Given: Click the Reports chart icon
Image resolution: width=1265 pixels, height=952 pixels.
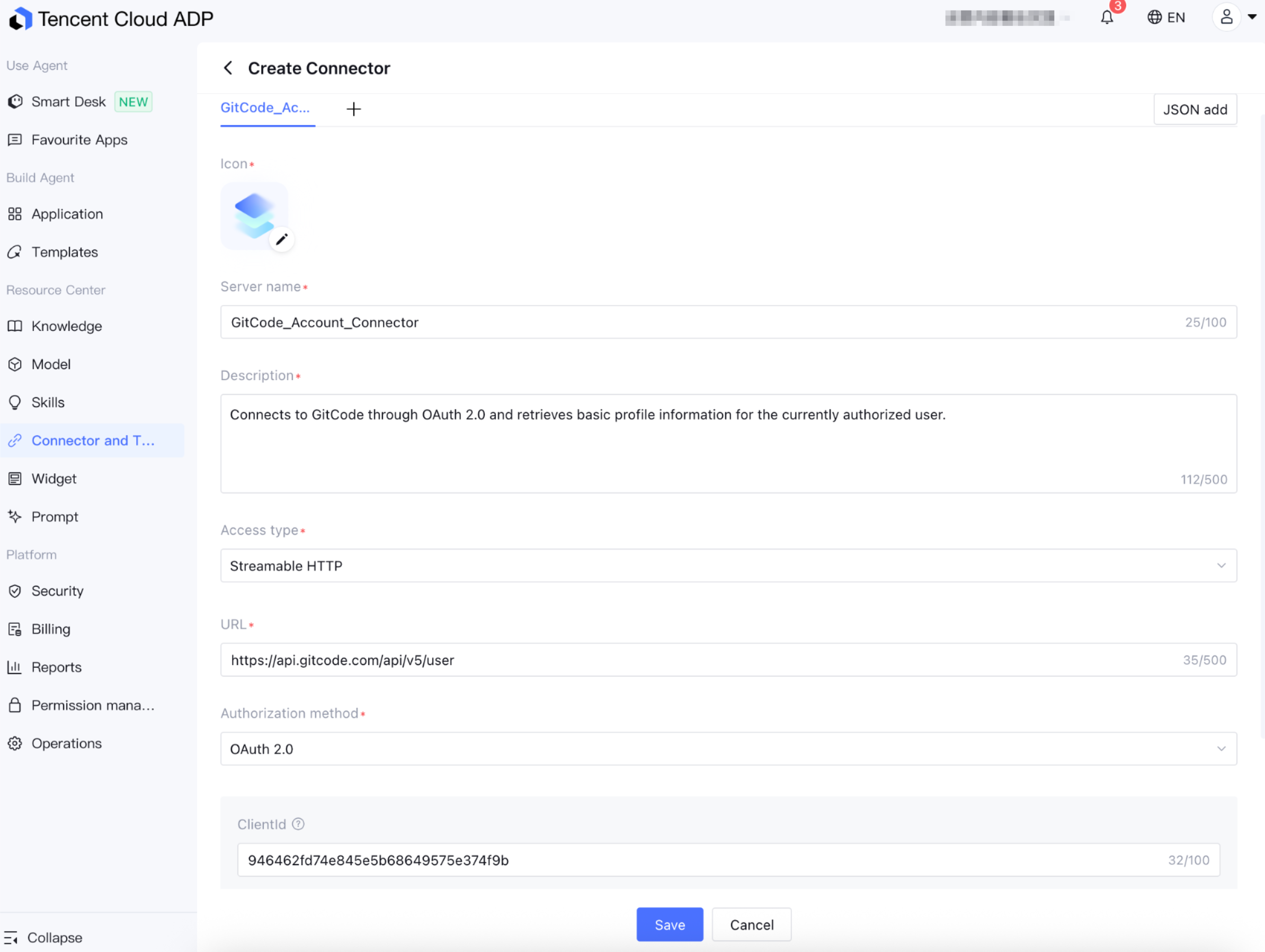Looking at the screenshot, I should pyautogui.click(x=15, y=667).
